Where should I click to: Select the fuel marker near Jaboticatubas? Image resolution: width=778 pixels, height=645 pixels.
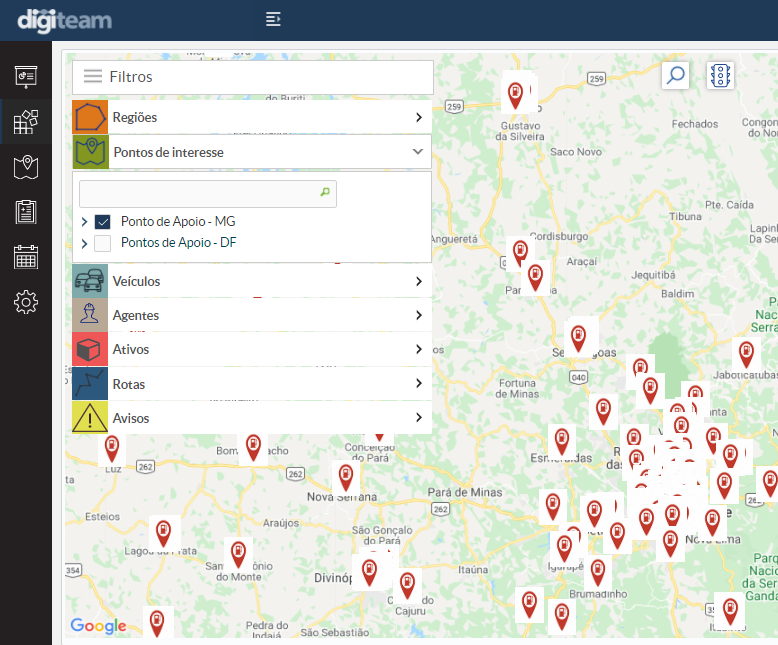[x=746, y=354]
